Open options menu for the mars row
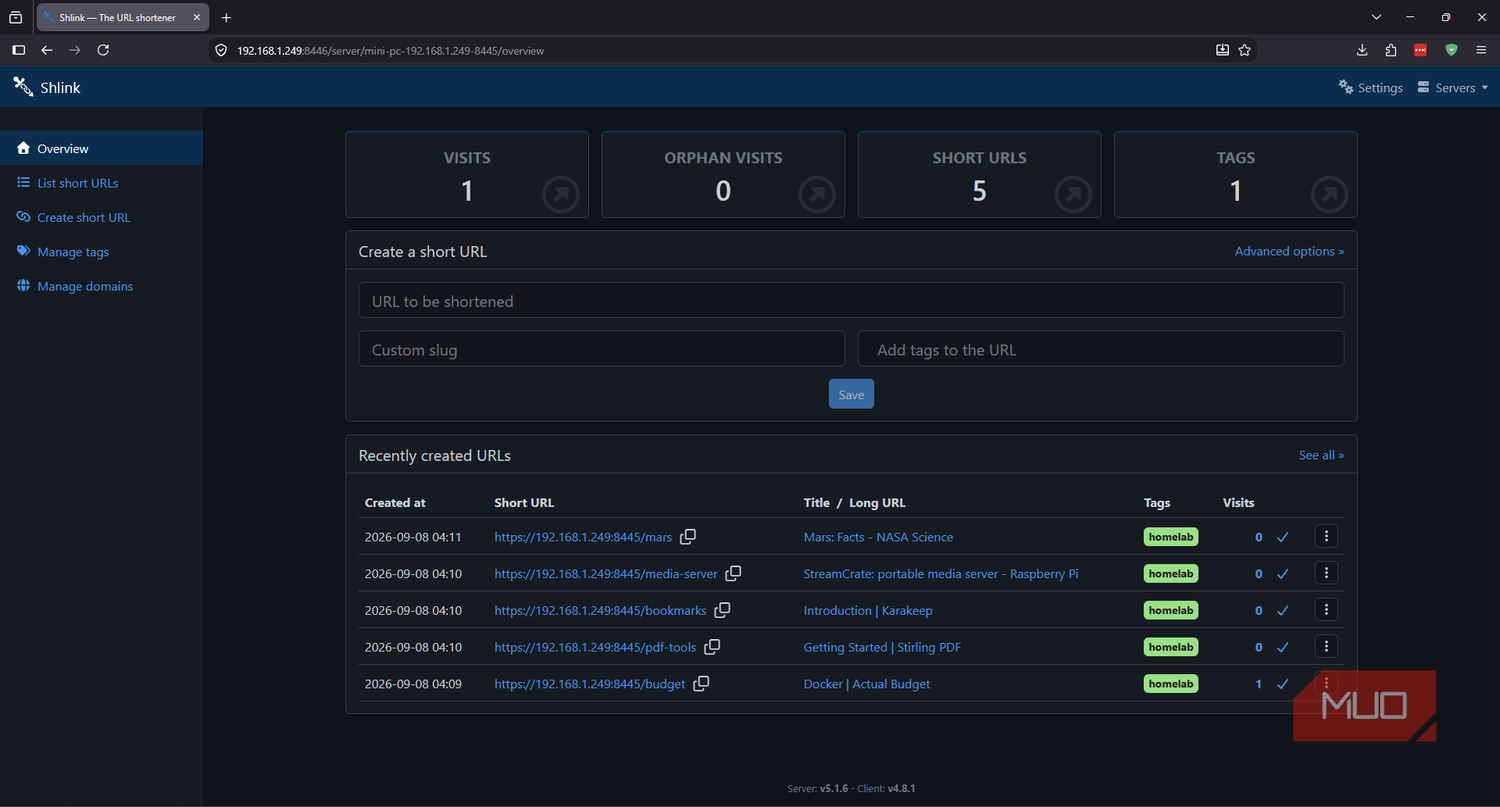The image size is (1500, 807). pyautogui.click(x=1326, y=537)
